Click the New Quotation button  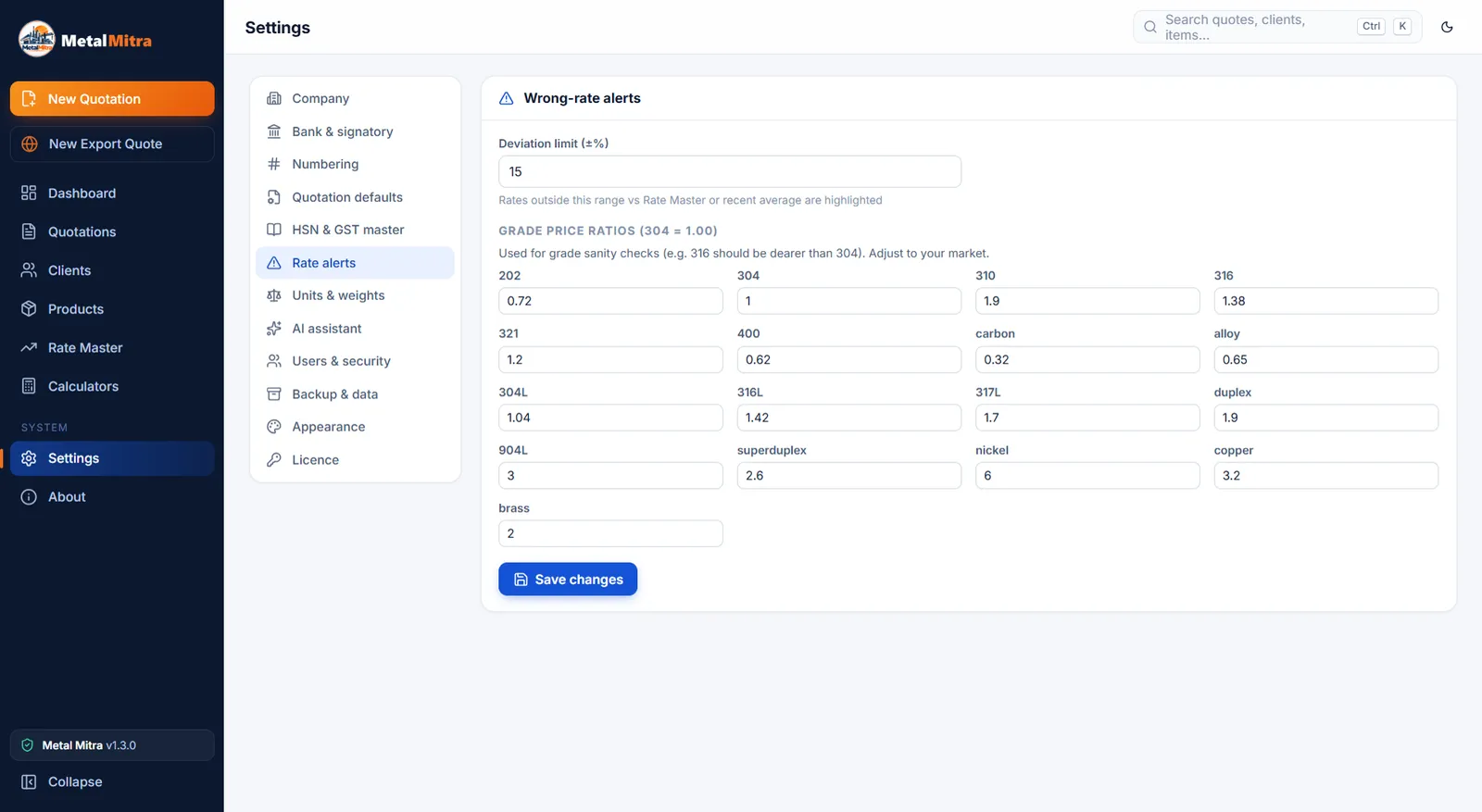point(112,99)
